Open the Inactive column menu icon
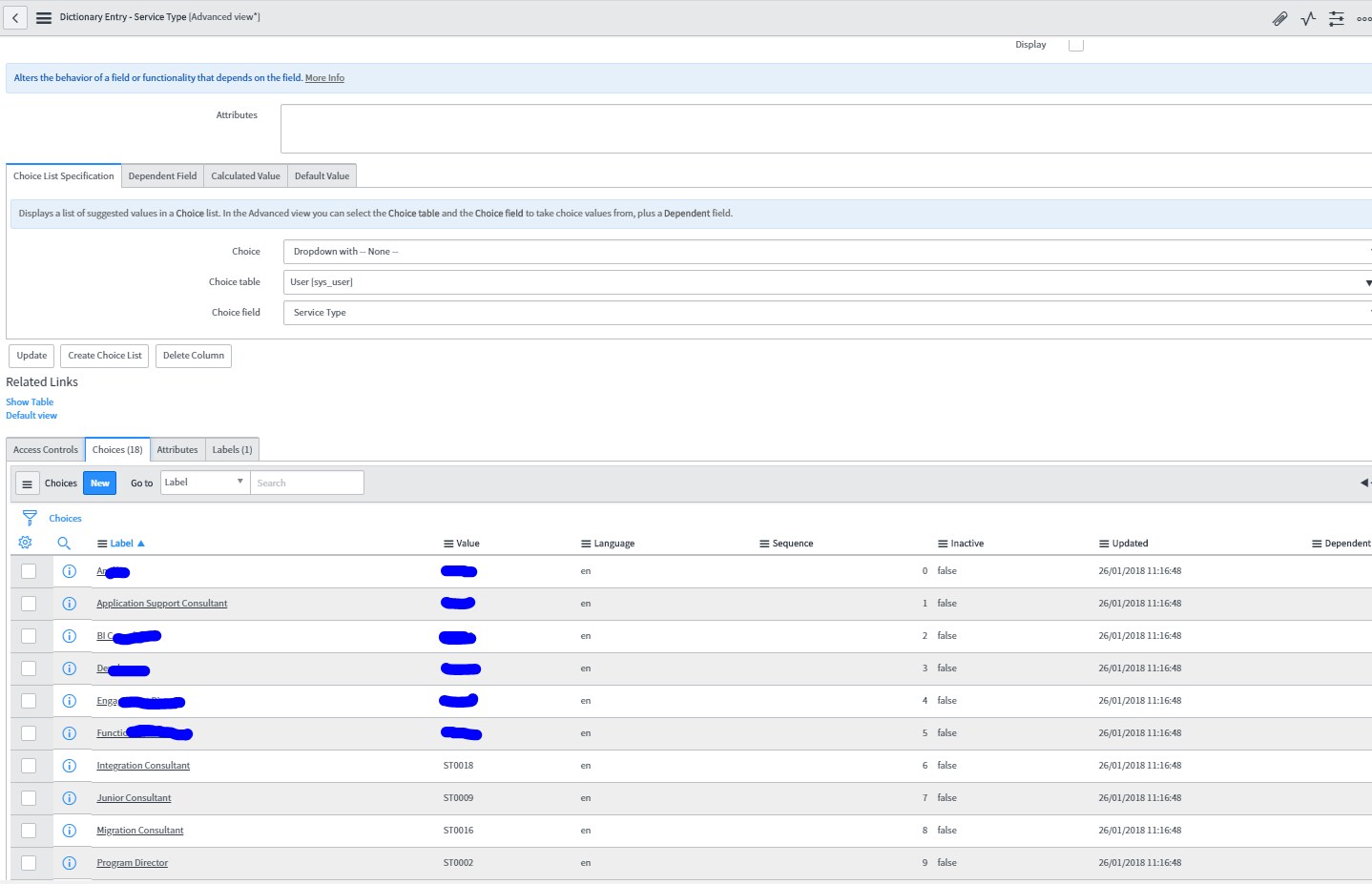Image resolution: width=1372 pixels, height=884 pixels. point(943,544)
